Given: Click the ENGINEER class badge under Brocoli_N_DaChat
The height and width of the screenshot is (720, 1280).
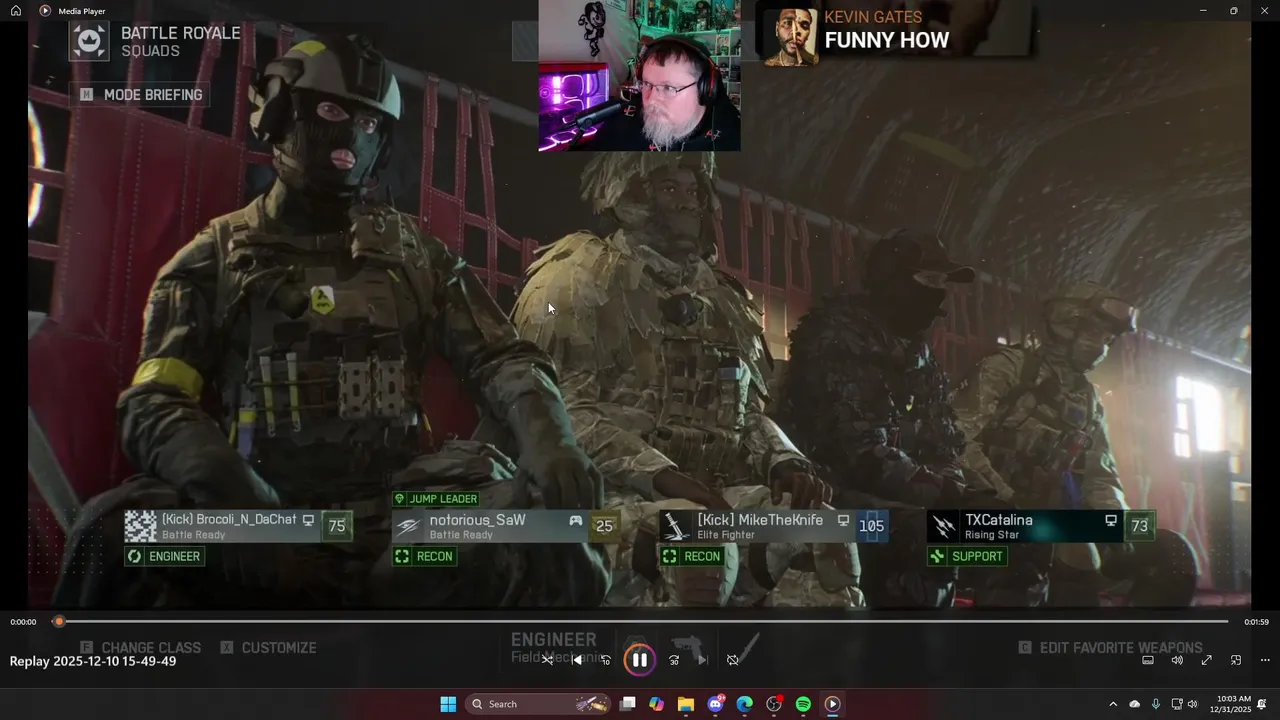Looking at the screenshot, I should 165,556.
